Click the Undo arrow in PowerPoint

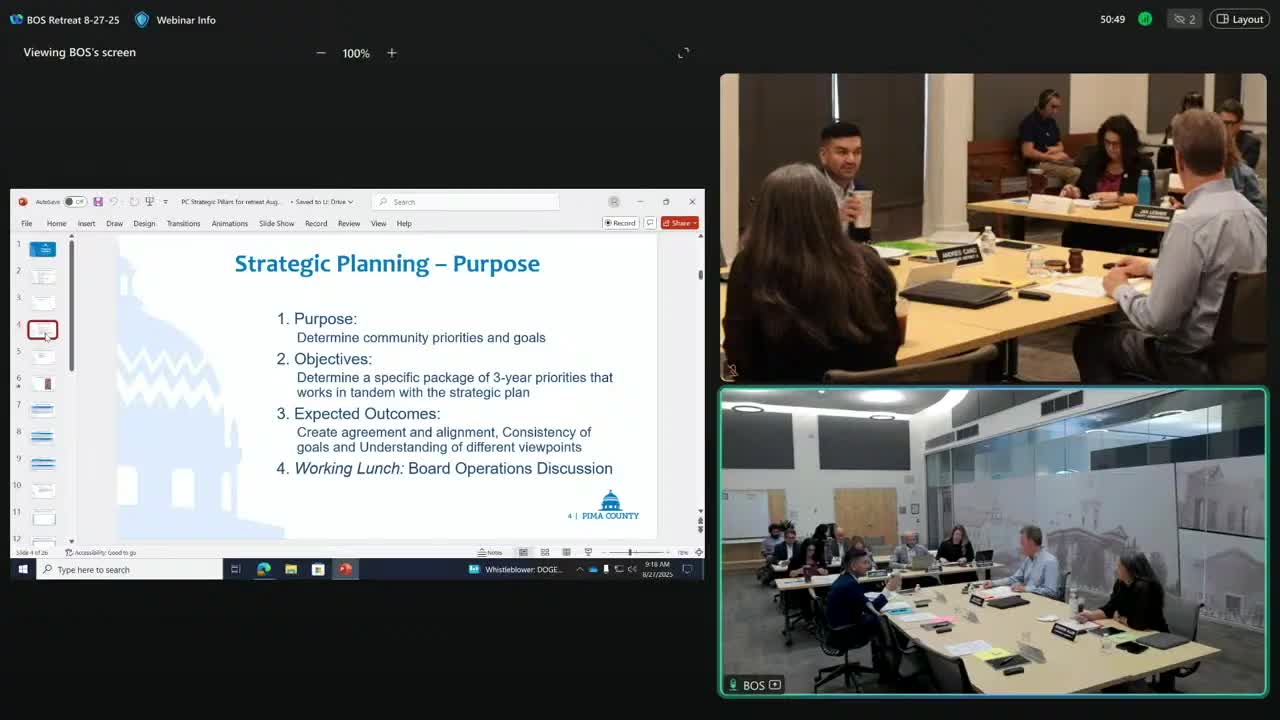tap(114, 202)
